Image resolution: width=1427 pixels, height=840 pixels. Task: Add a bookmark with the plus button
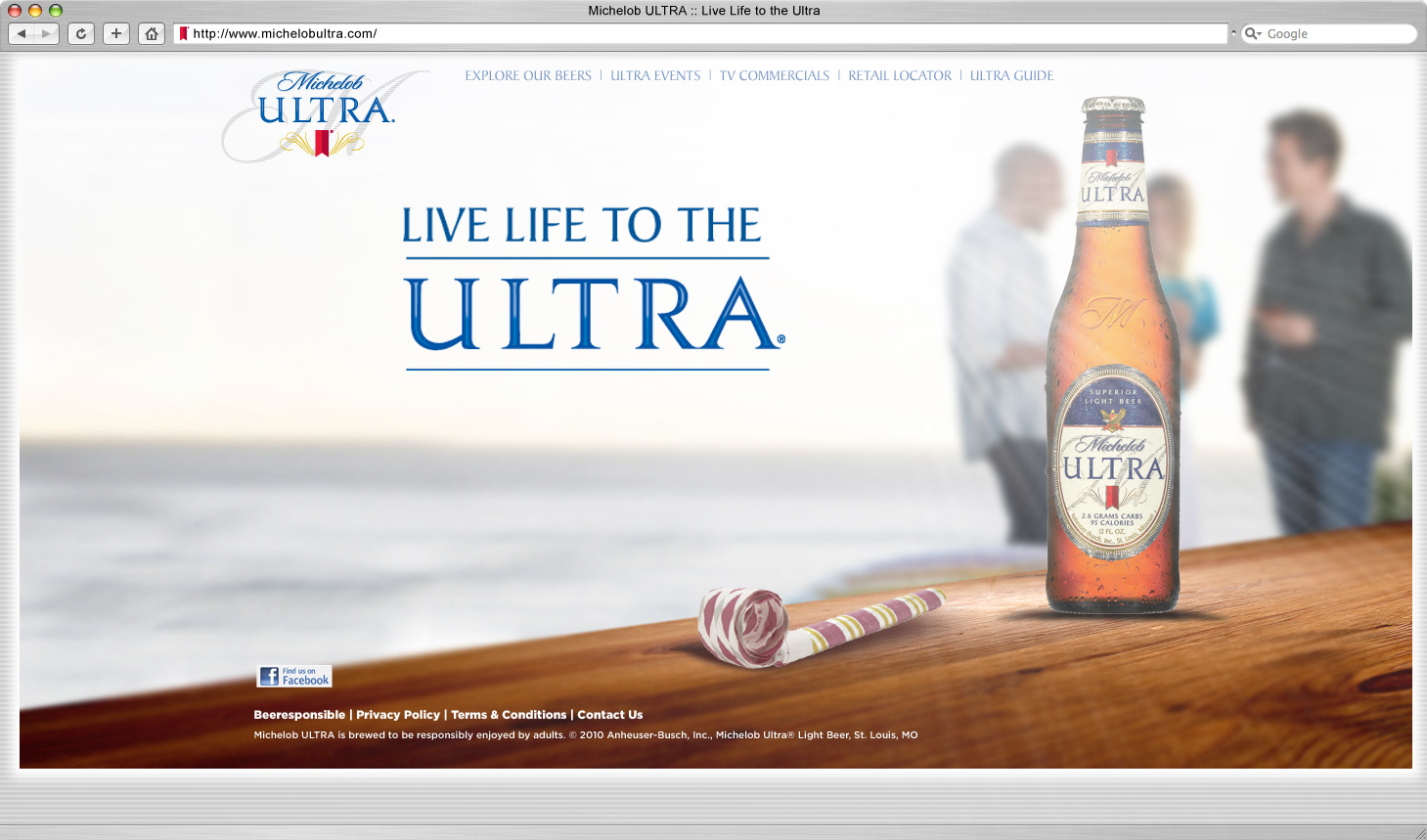tap(116, 33)
